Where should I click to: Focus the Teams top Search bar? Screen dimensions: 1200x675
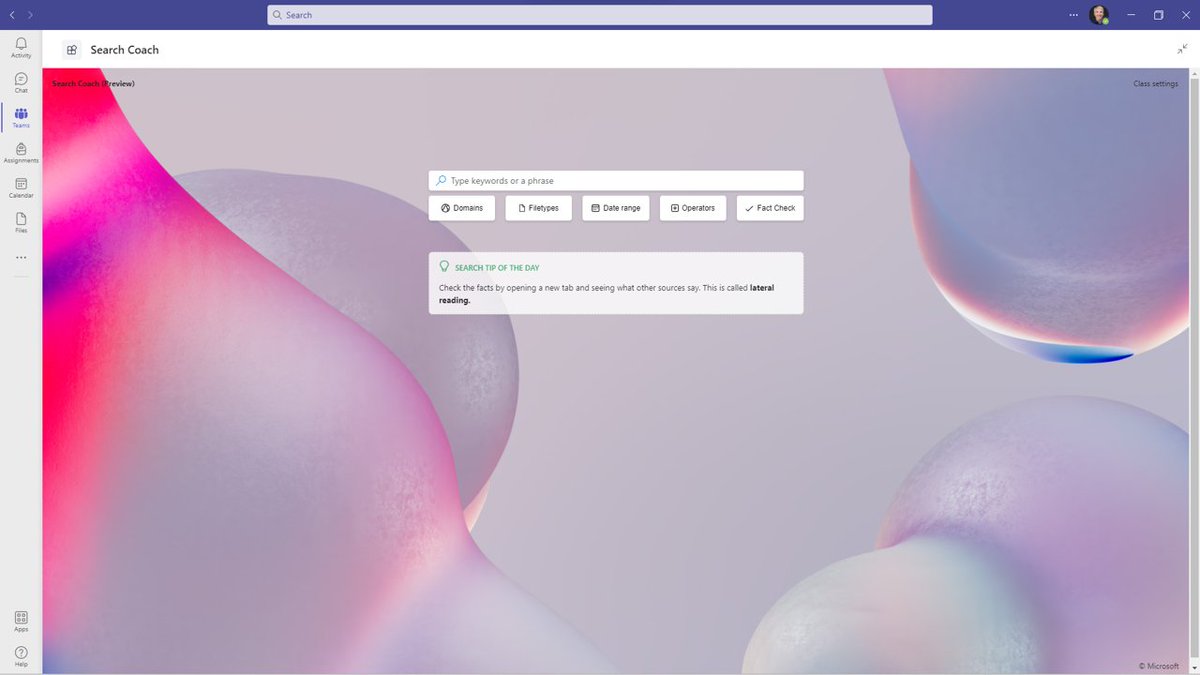pos(600,15)
